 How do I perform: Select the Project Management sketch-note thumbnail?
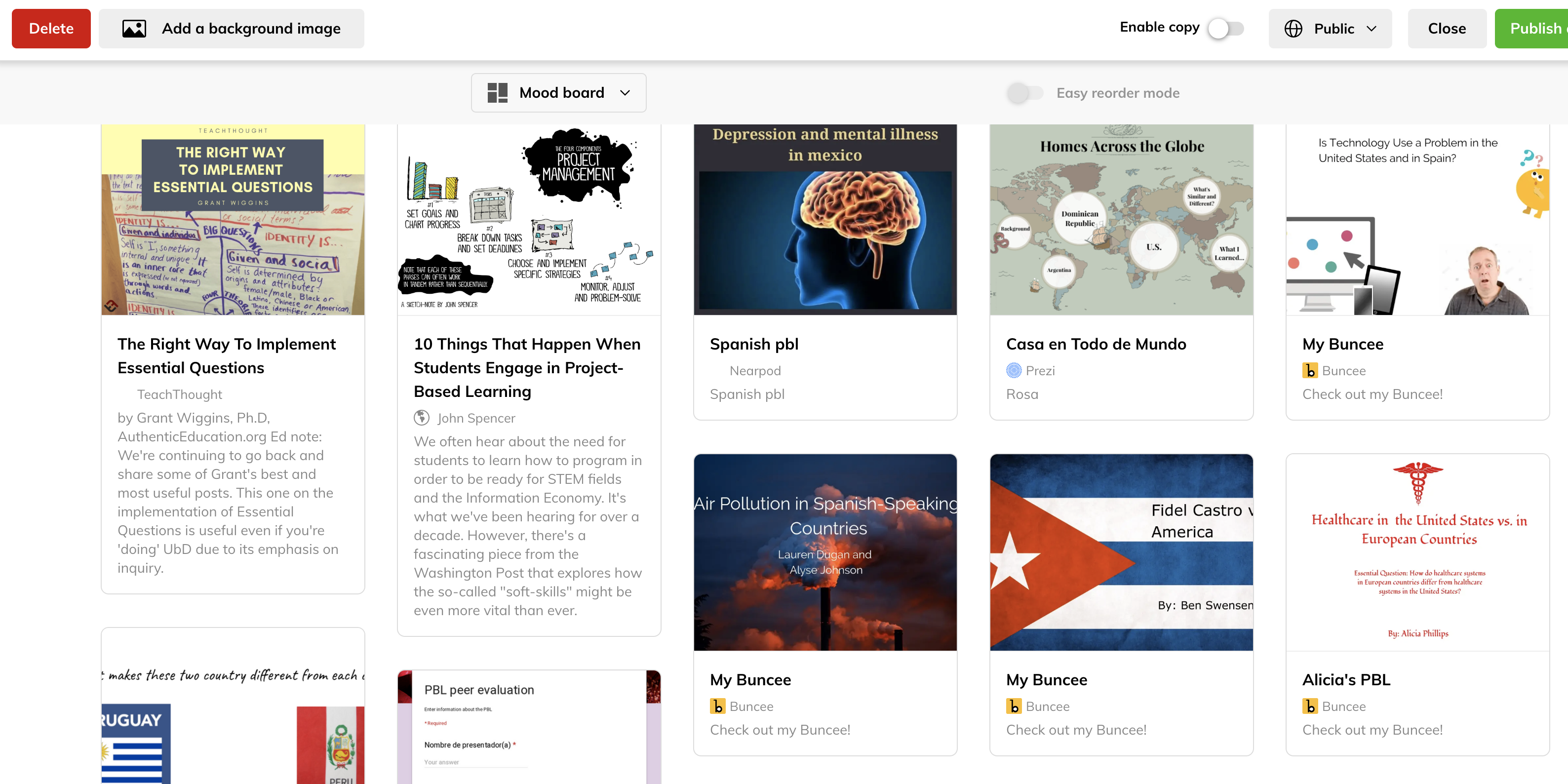tap(528, 219)
